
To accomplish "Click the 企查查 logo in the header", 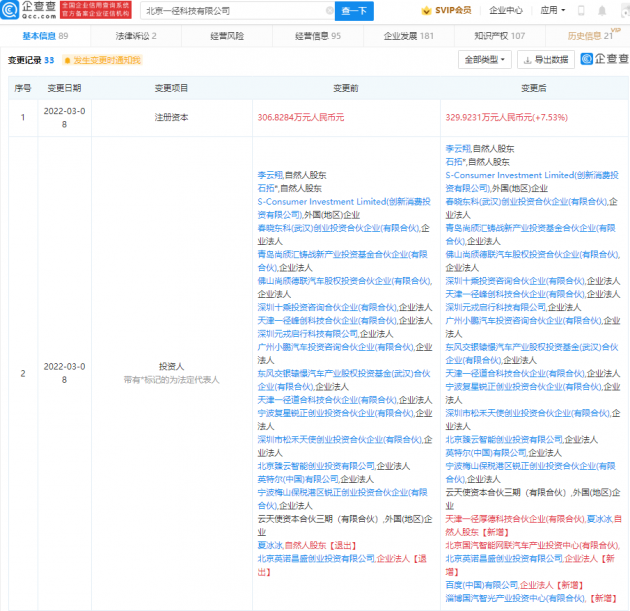I will pyautogui.click(x=30, y=11).
